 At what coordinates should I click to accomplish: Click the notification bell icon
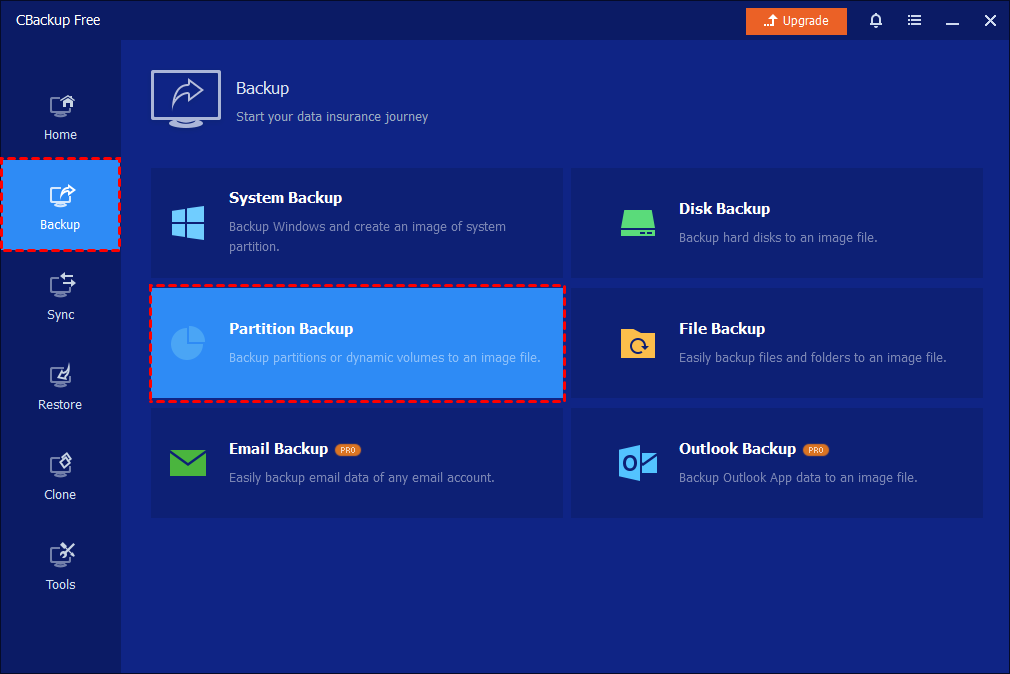876,20
